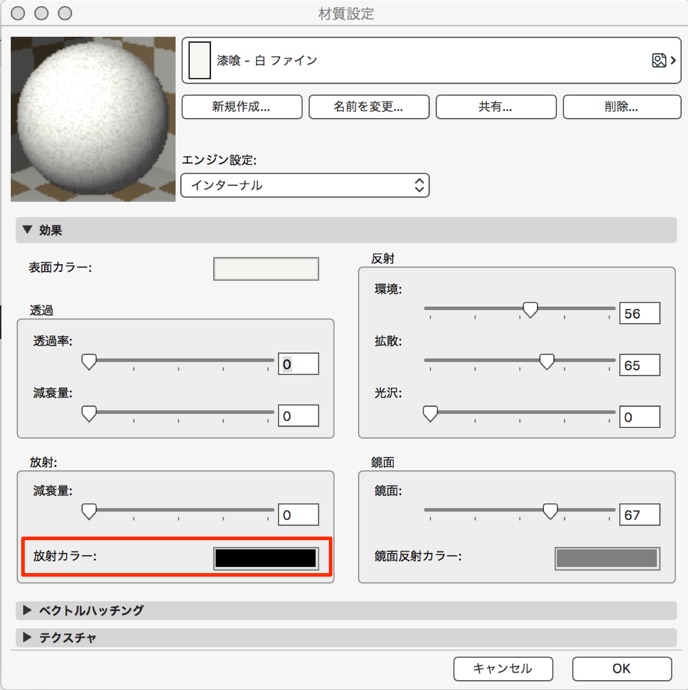This screenshot has height=690, width=688.
Task: Click the 表面カラー swatch
Action: click(x=266, y=269)
